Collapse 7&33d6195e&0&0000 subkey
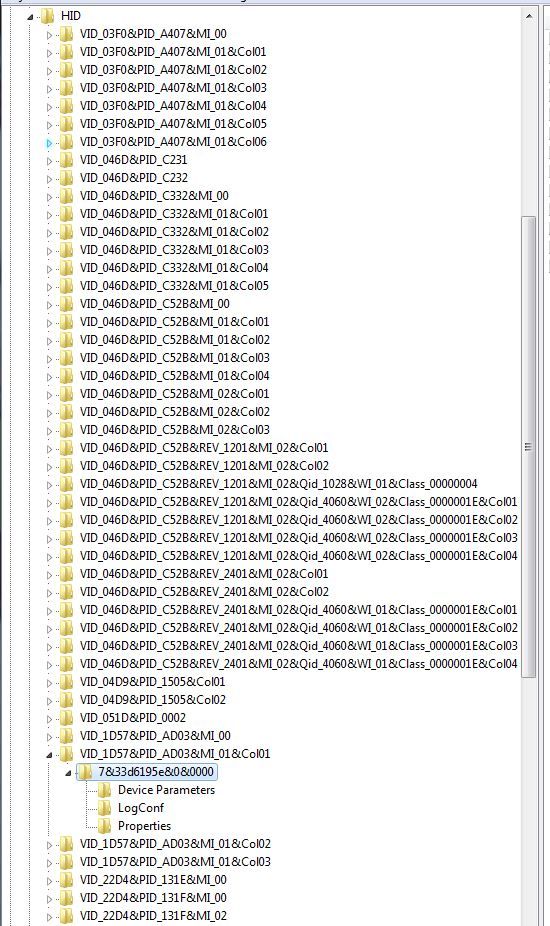The image size is (550, 926). pos(68,772)
